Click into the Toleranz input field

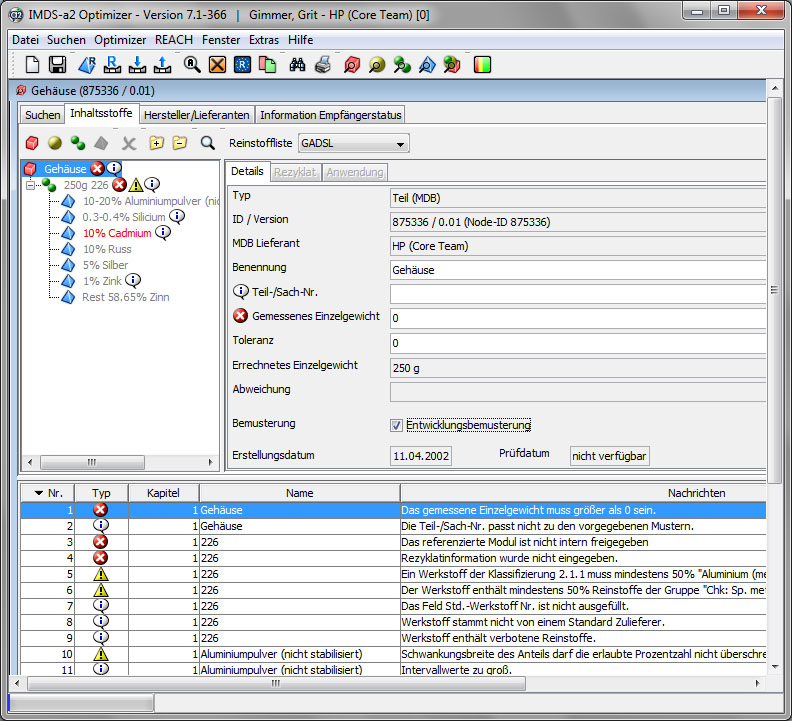(578, 343)
